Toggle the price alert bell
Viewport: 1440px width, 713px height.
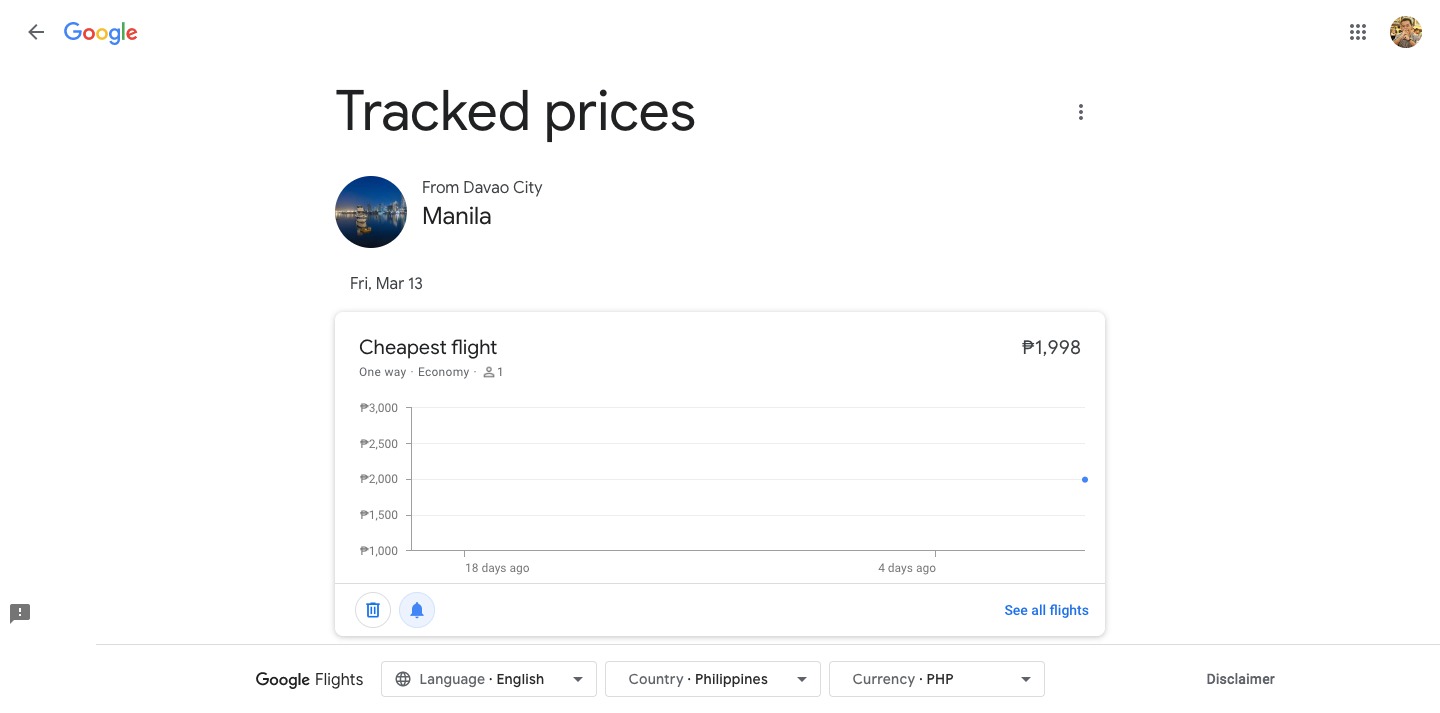pos(417,610)
